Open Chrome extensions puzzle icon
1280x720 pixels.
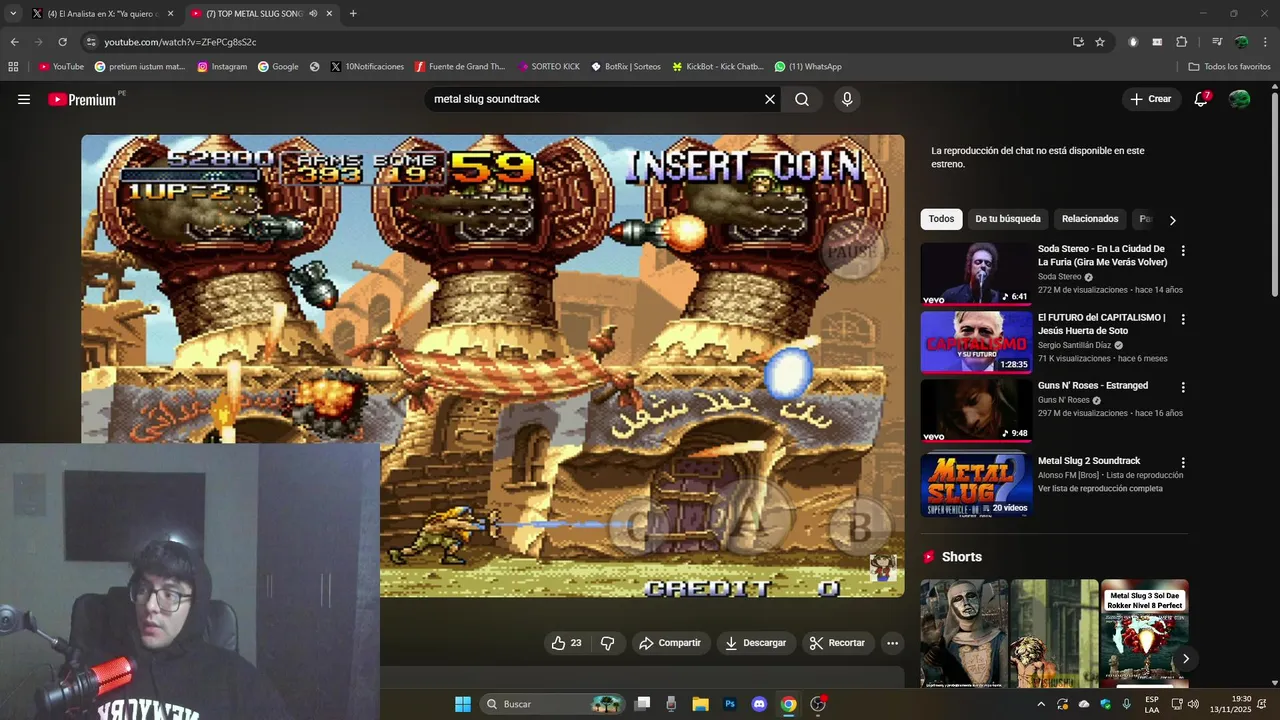click(x=1181, y=42)
